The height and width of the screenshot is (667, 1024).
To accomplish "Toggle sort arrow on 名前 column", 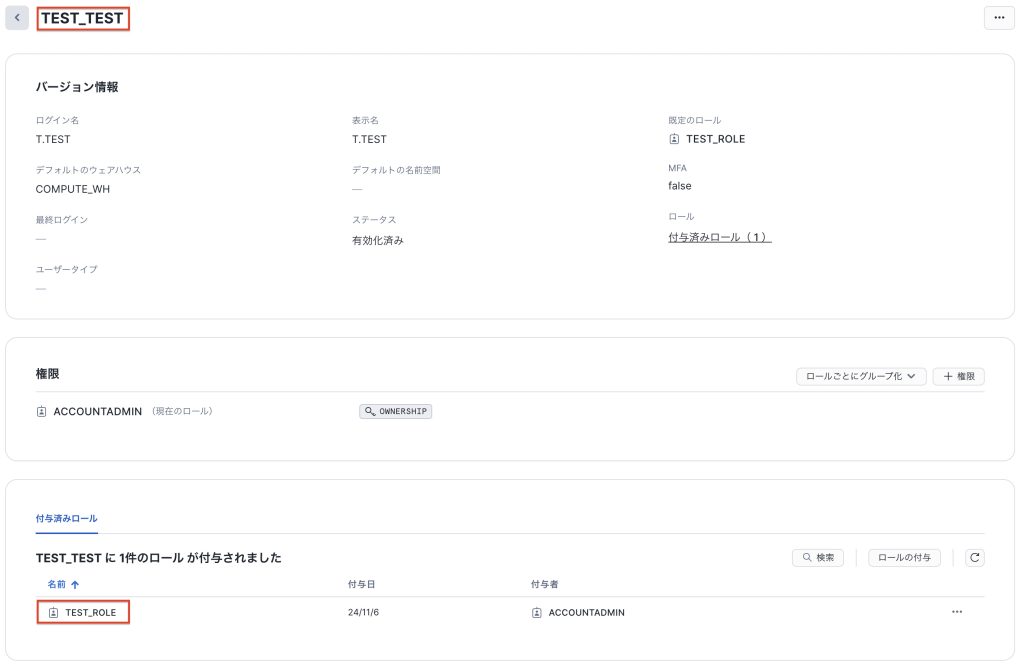I will 75,584.
